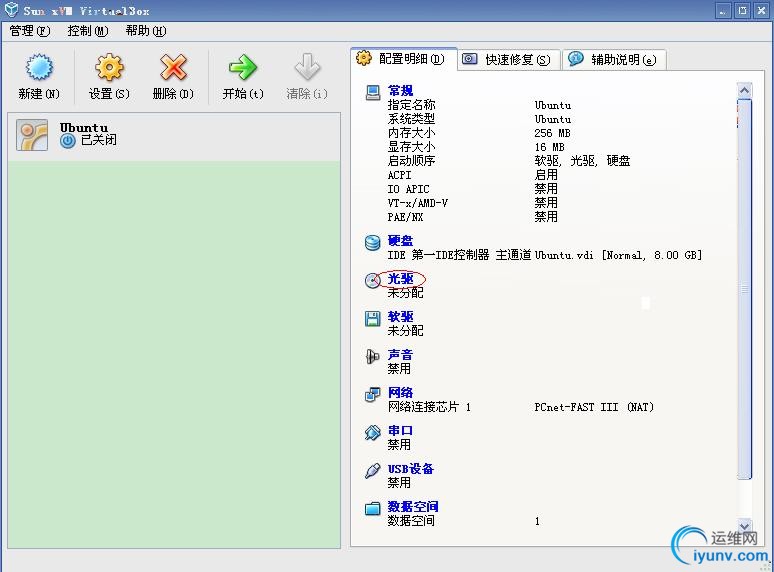Screen dimensions: 774x572
Task: Click the 常规 computer icon
Action: click(373, 92)
